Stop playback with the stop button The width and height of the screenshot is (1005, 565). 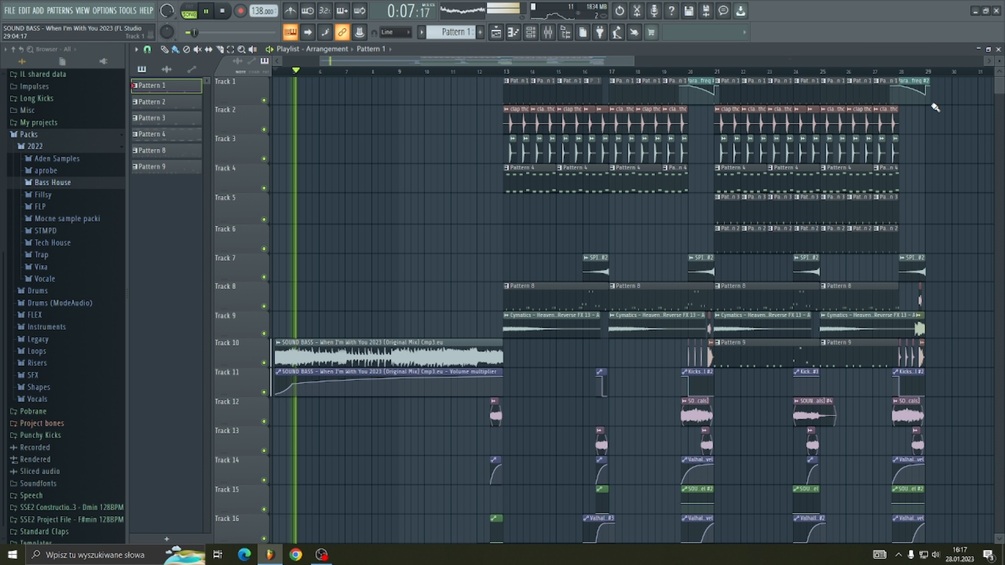tap(222, 11)
